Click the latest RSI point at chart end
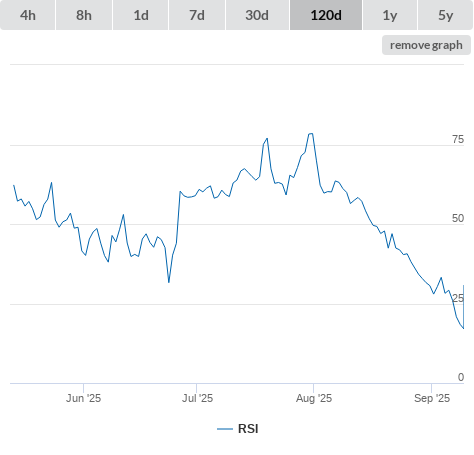The width and height of the screenshot is (474, 455). coord(463,286)
